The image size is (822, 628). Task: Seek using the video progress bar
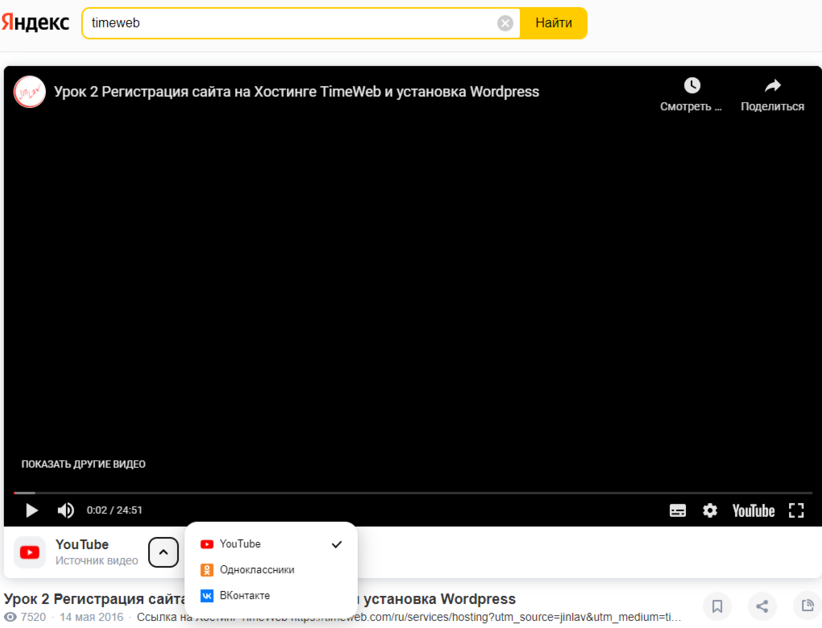point(413,493)
